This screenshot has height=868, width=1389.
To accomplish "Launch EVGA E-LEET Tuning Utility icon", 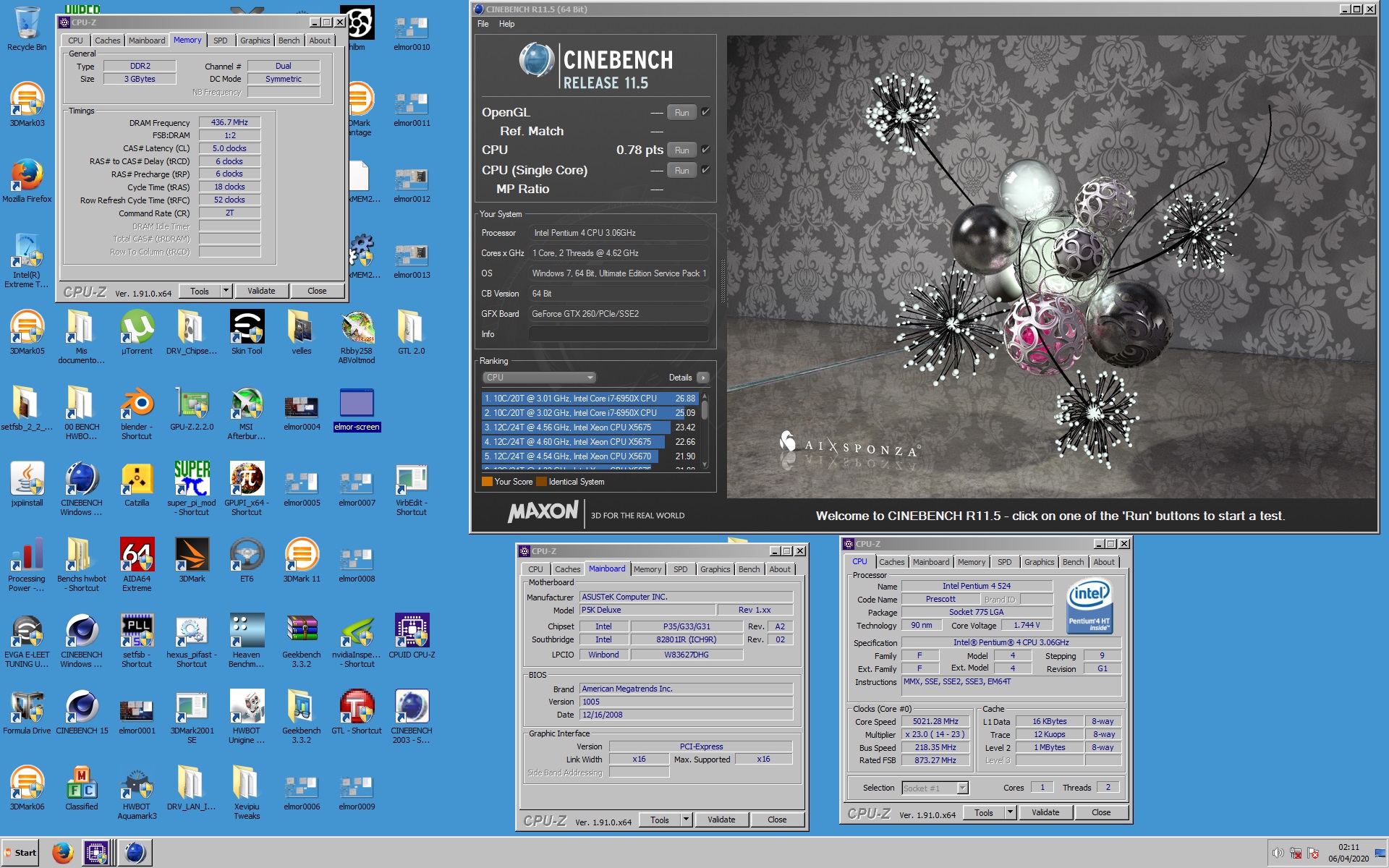I will coord(27,642).
